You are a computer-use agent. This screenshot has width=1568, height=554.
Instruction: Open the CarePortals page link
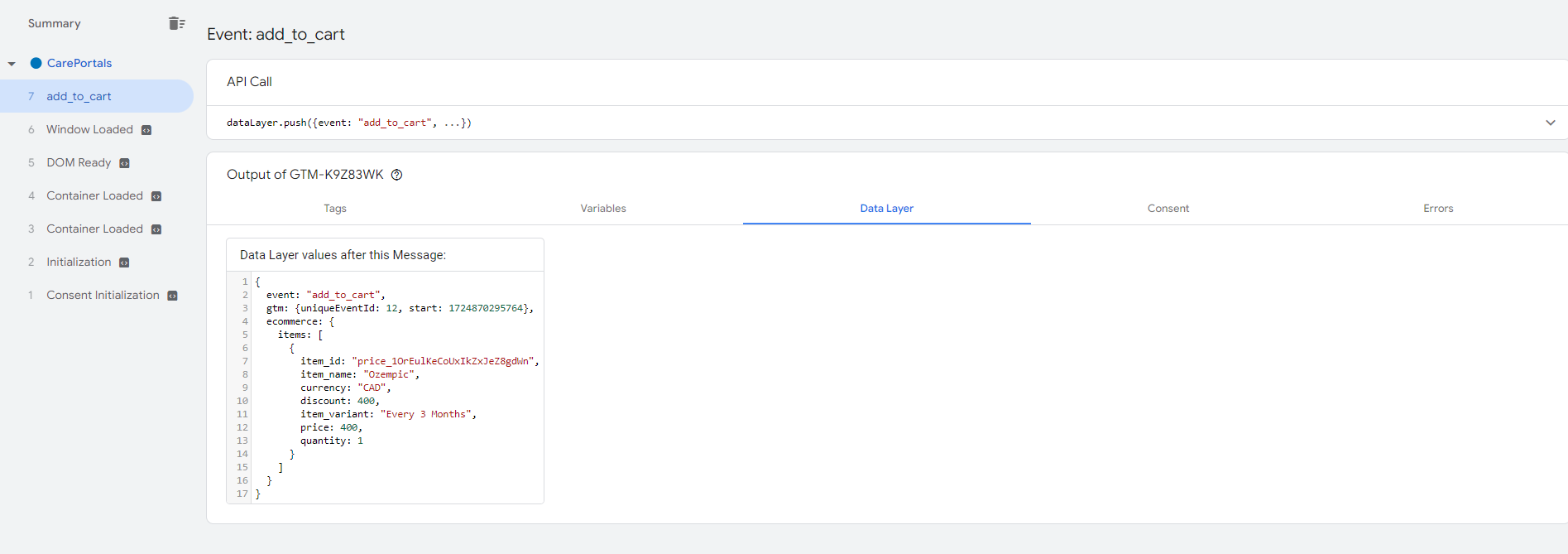79,63
